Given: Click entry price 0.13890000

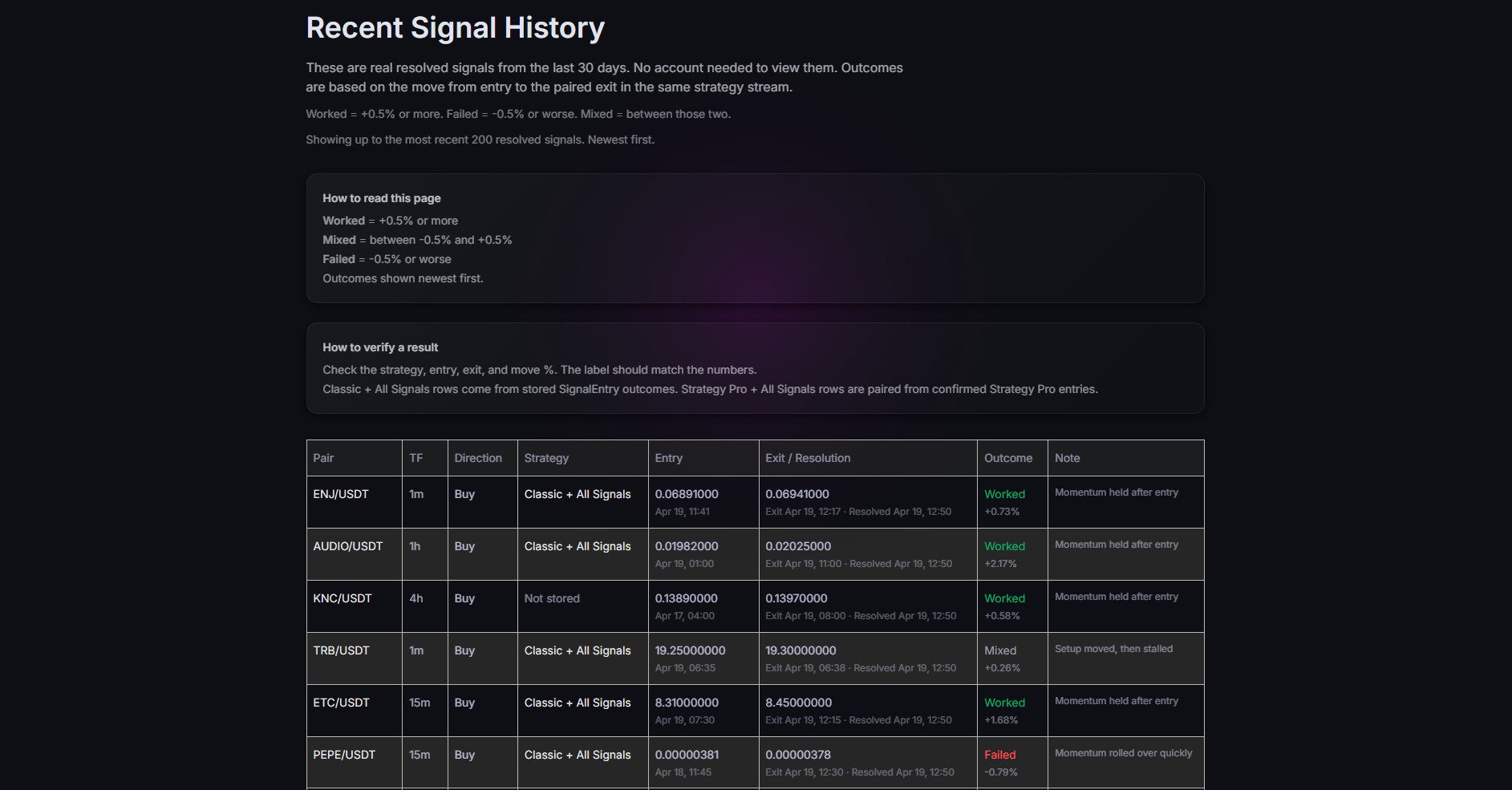Looking at the screenshot, I should pyautogui.click(x=686, y=598).
